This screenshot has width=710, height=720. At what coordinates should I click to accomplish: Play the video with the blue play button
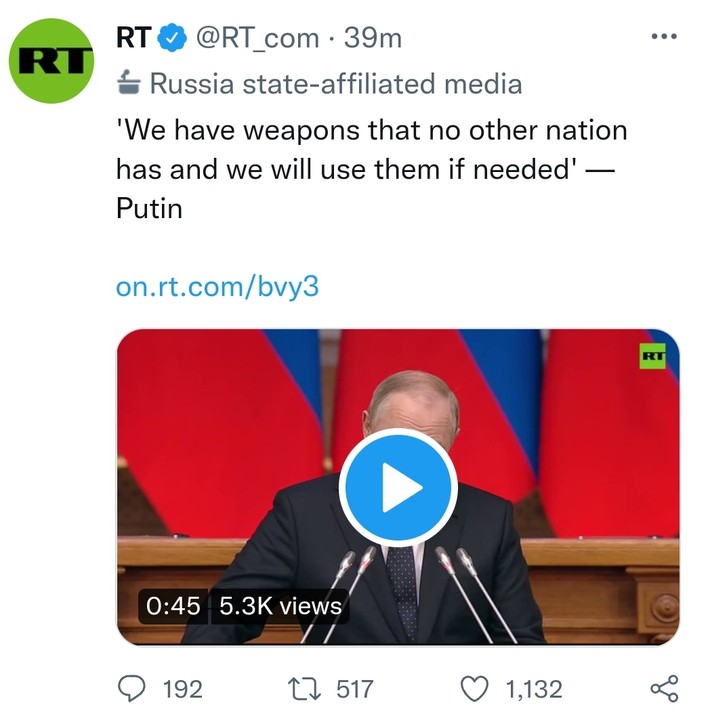(398, 488)
